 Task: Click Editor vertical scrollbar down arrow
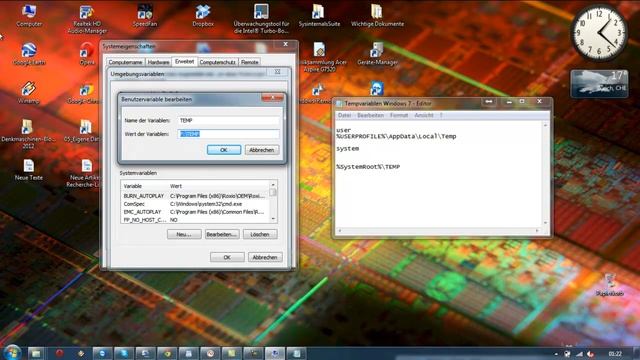tap(545, 223)
